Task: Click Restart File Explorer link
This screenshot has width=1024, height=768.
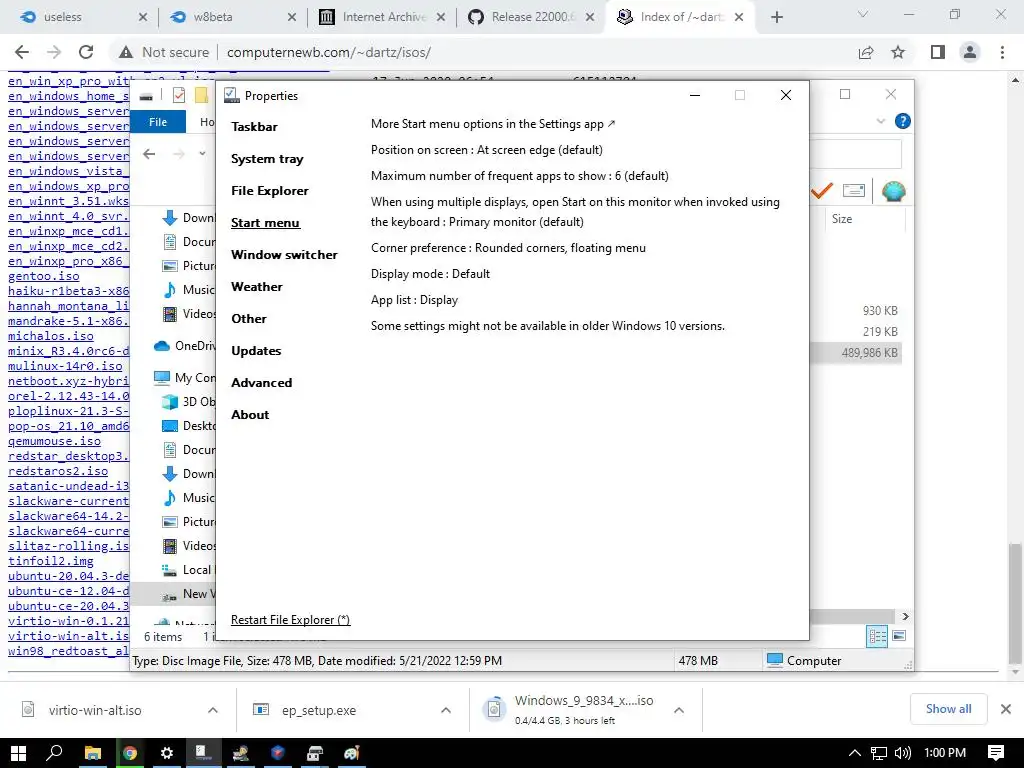Action: tap(291, 620)
